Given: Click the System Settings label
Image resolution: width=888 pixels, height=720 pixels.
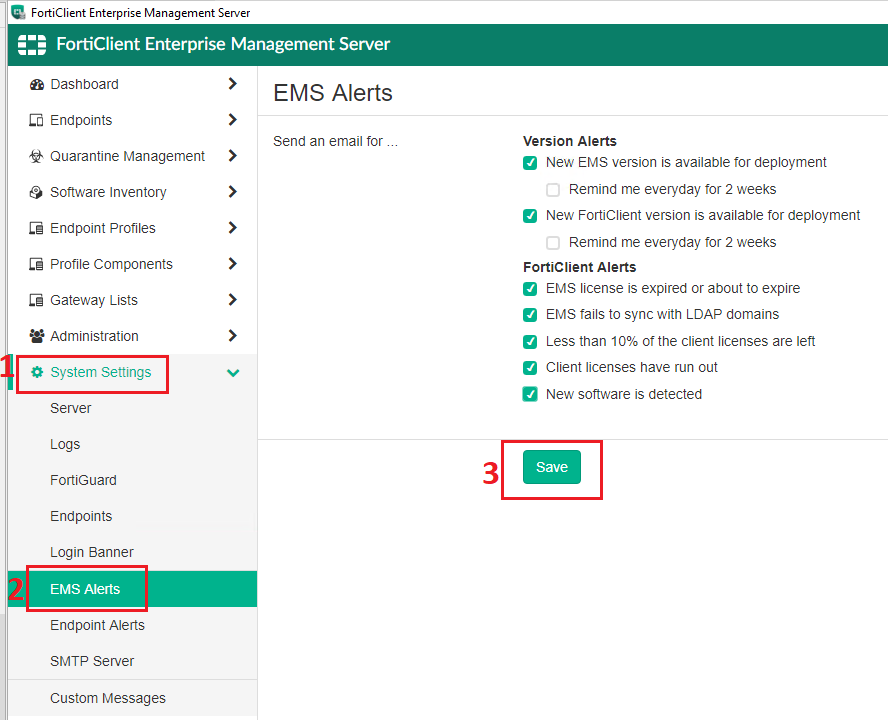Looking at the screenshot, I should click(x=101, y=372).
